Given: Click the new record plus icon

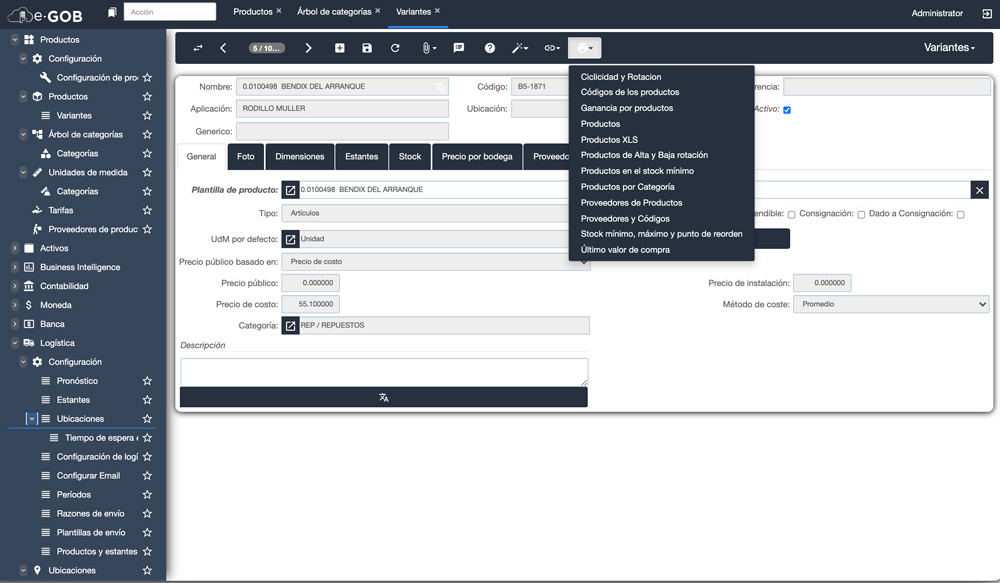Looking at the screenshot, I should [x=340, y=48].
